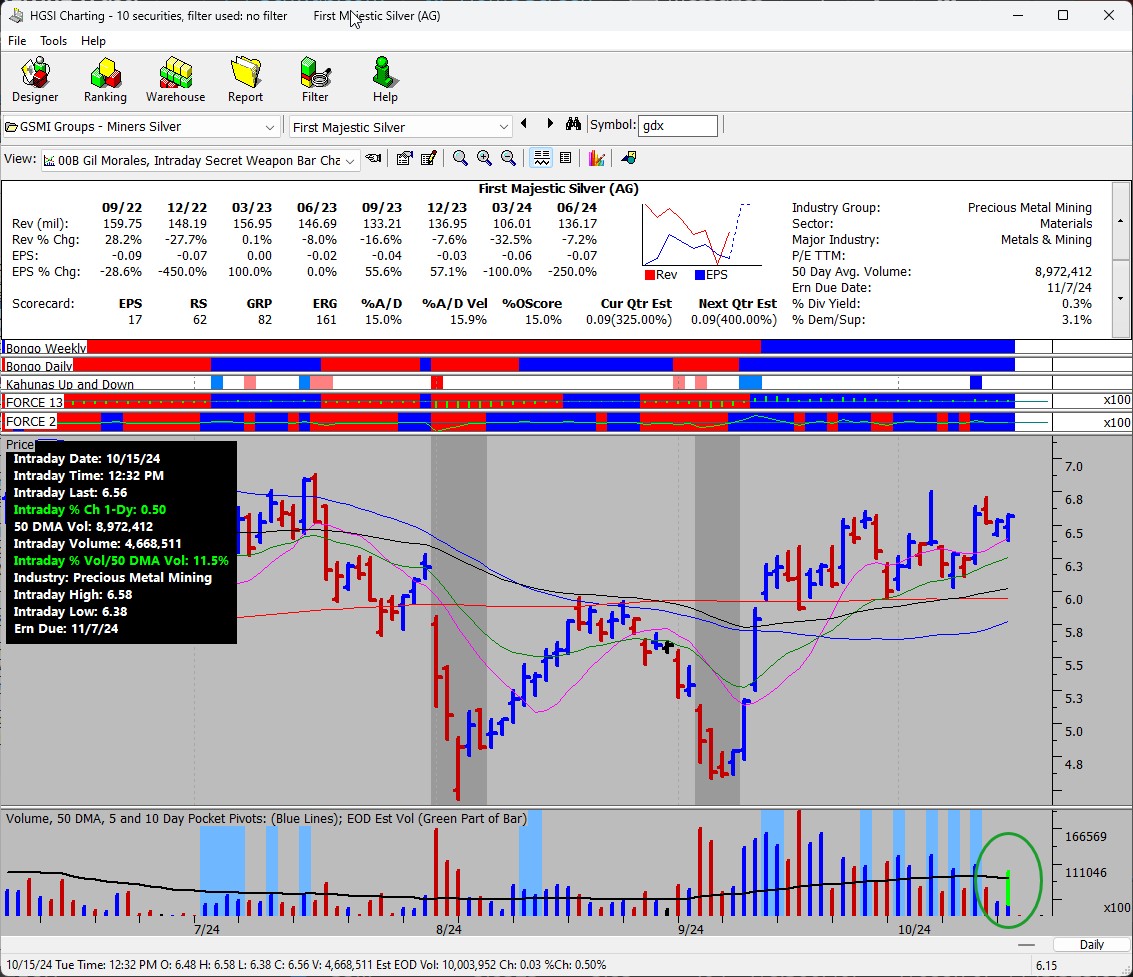This screenshot has width=1133, height=977.
Task: Click the green estimated EOD volume bar
Action: [1008, 887]
